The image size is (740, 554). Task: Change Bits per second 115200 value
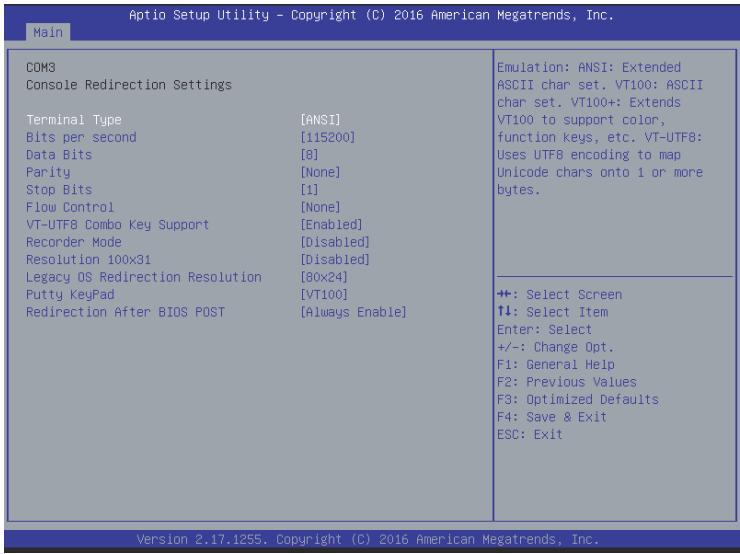point(328,137)
